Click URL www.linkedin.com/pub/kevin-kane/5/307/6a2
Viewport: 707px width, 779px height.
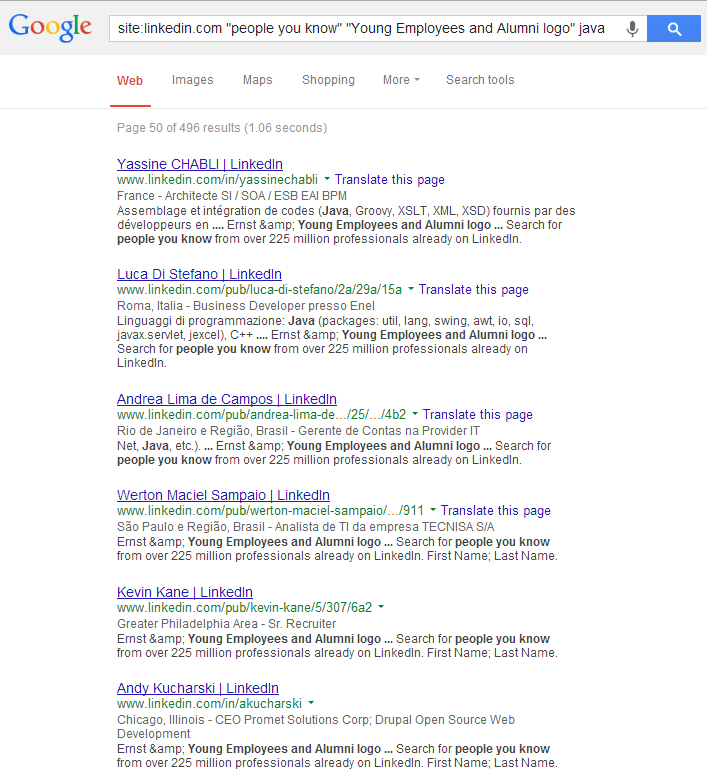point(244,608)
